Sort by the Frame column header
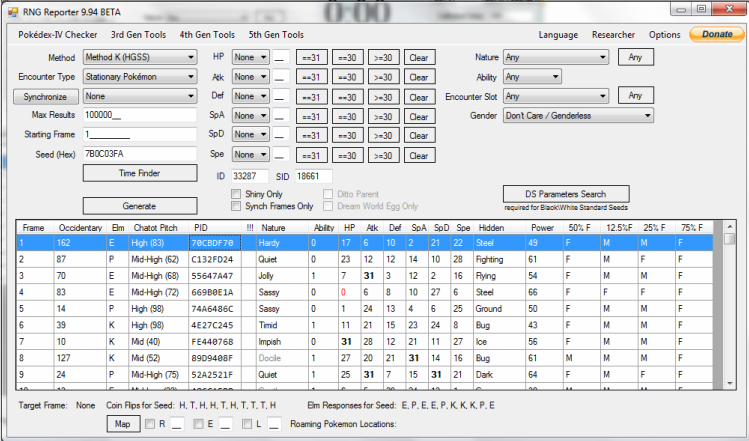Screen dimensions: 749x441 [x=34, y=228]
